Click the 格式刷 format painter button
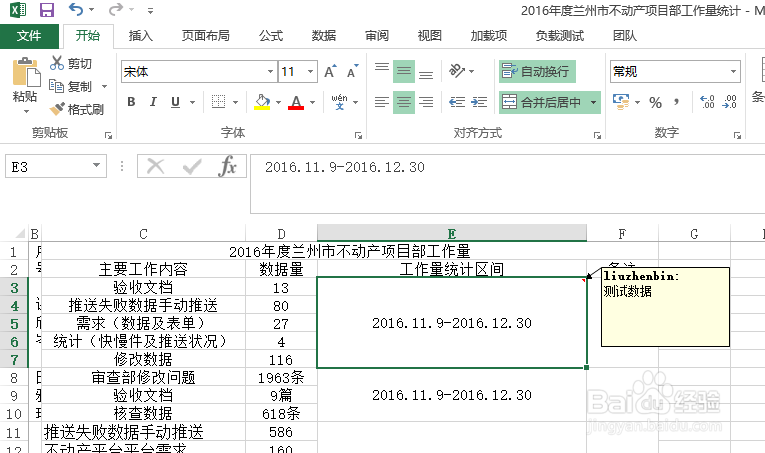The image size is (765, 453). click(77, 109)
